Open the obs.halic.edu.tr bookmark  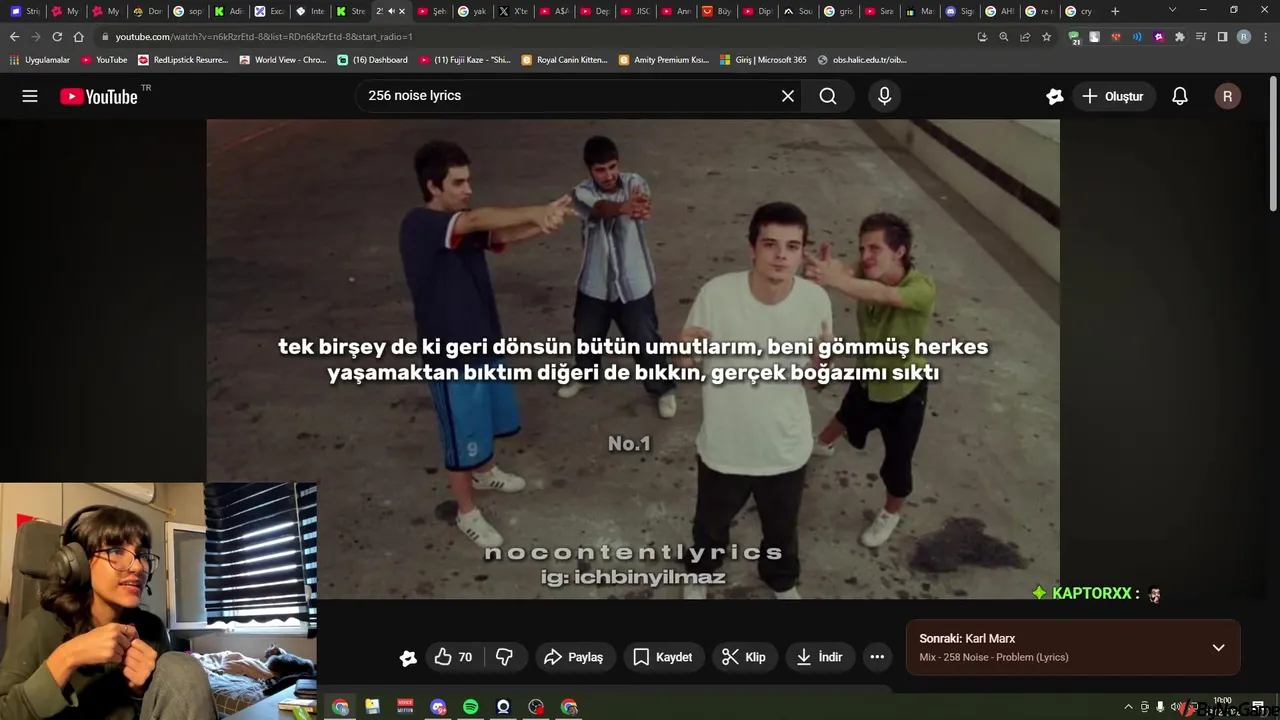[862, 60]
